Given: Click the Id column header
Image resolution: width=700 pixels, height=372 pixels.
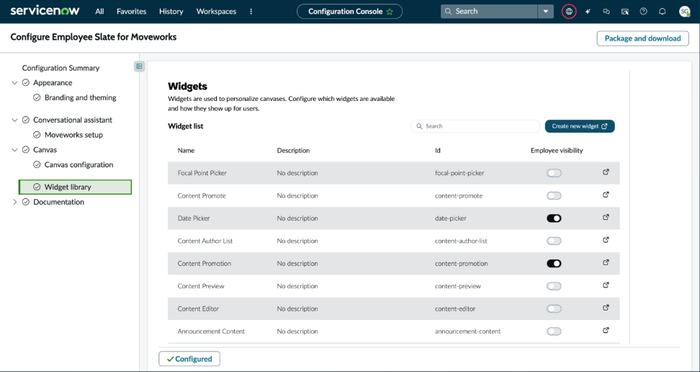Looking at the screenshot, I should [438, 150].
